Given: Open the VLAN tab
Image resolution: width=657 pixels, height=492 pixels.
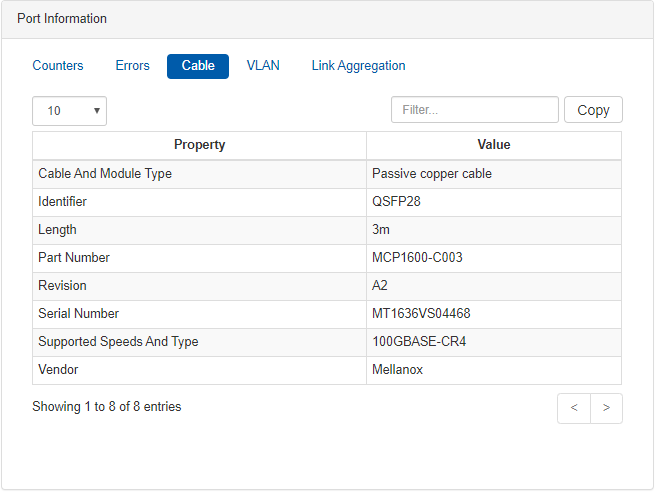Looking at the screenshot, I should point(263,66).
